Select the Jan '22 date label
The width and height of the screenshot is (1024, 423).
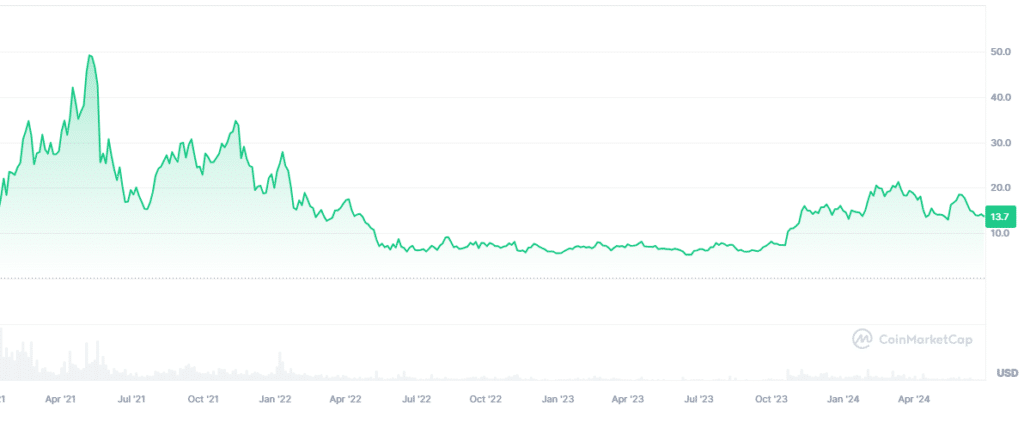pyautogui.click(x=275, y=399)
